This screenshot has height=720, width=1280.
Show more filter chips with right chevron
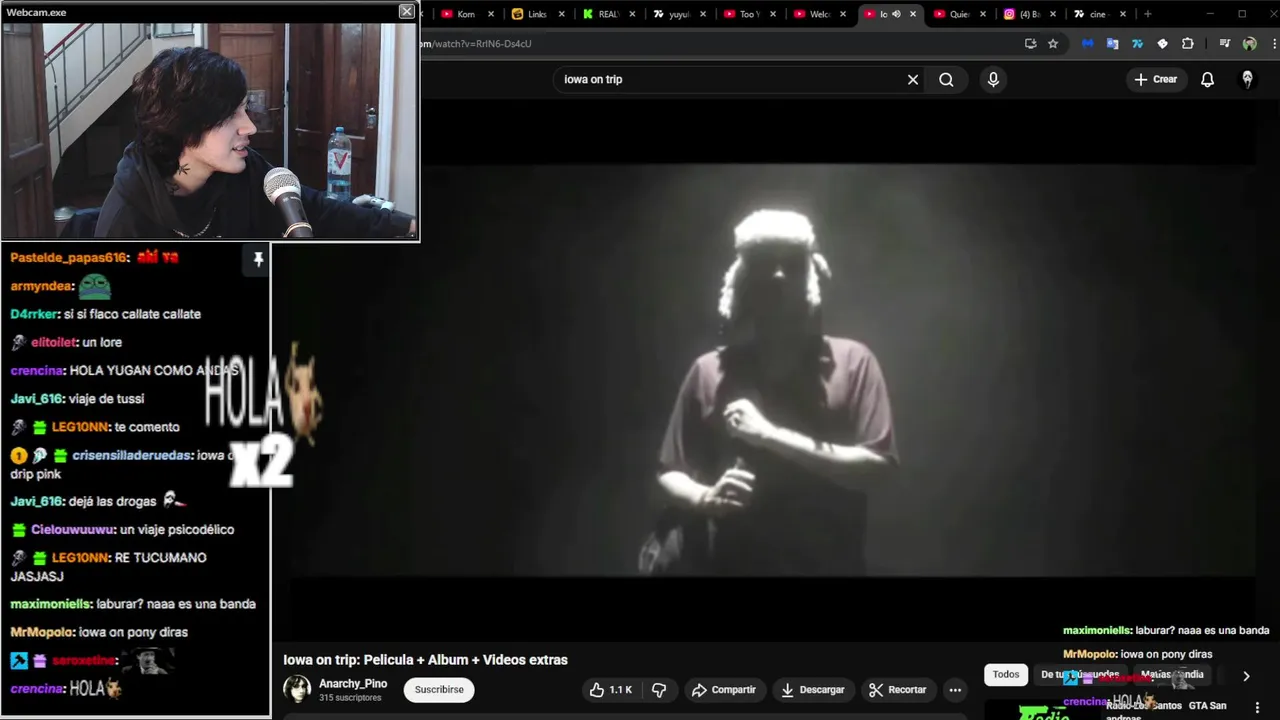(1246, 676)
